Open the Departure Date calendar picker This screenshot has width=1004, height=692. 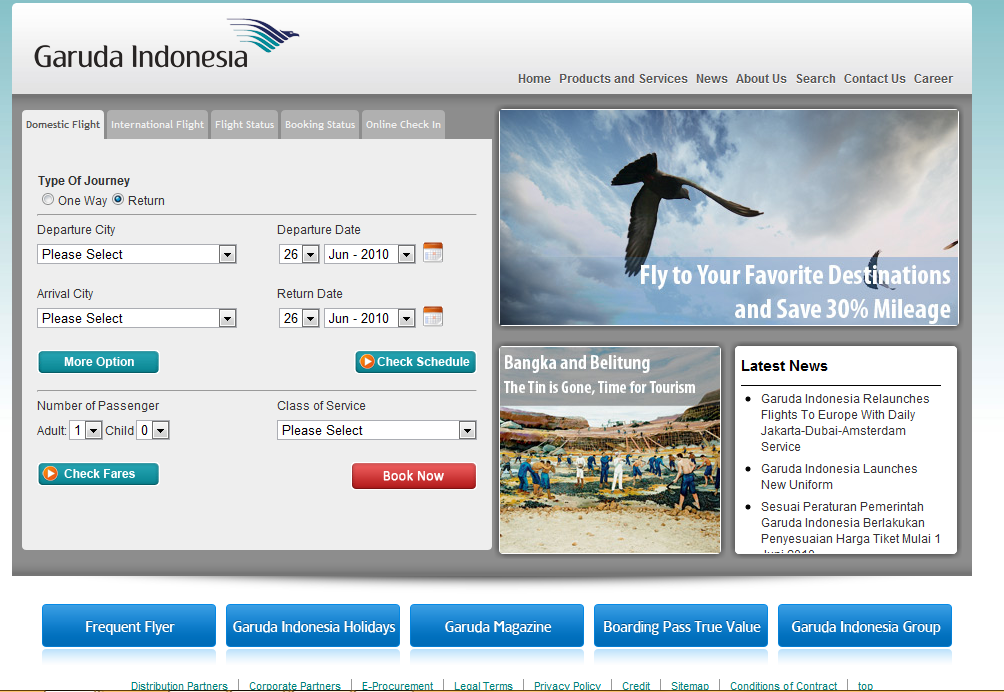click(432, 253)
